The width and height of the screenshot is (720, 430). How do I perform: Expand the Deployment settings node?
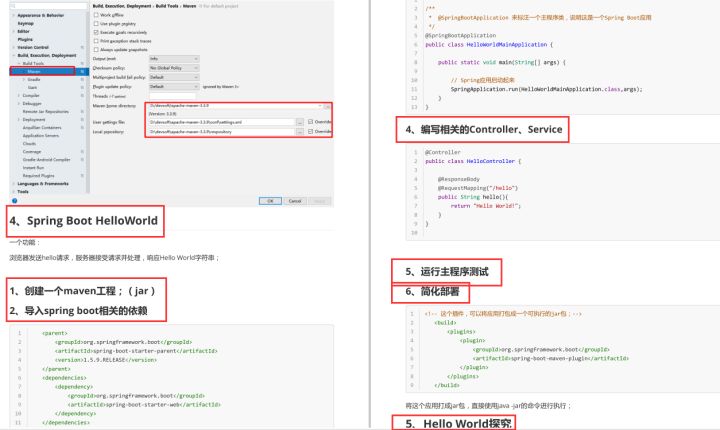(x=19, y=119)
